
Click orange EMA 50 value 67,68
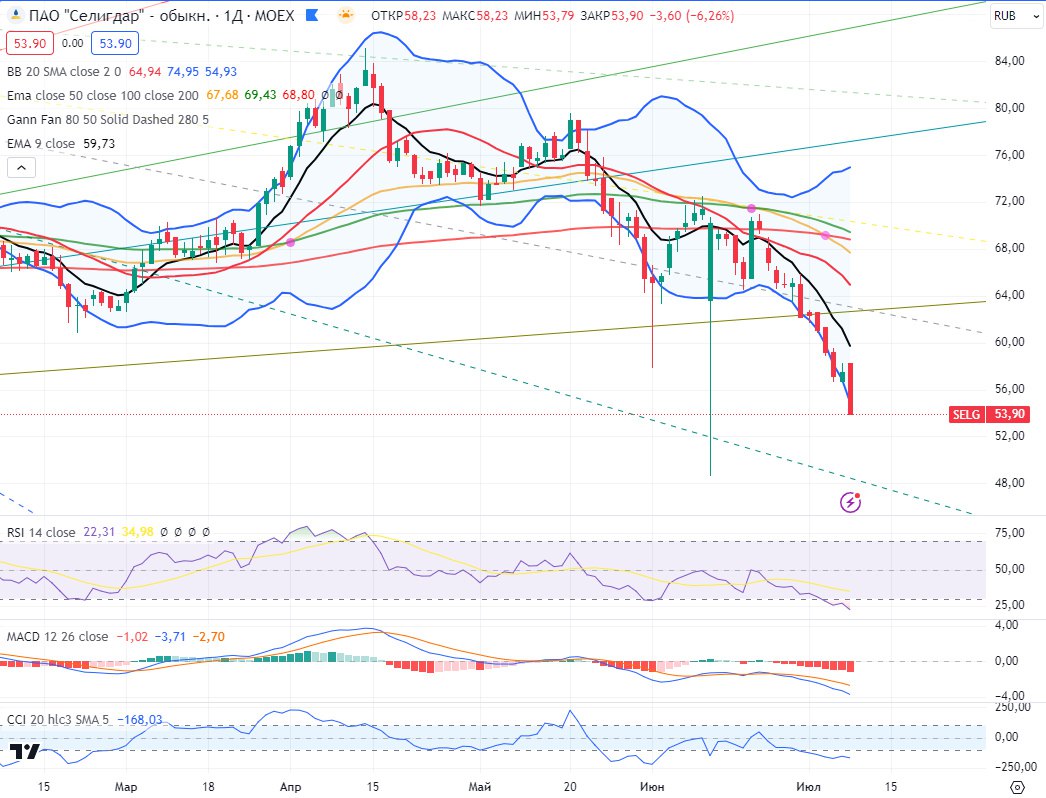(x=222, y=95)
